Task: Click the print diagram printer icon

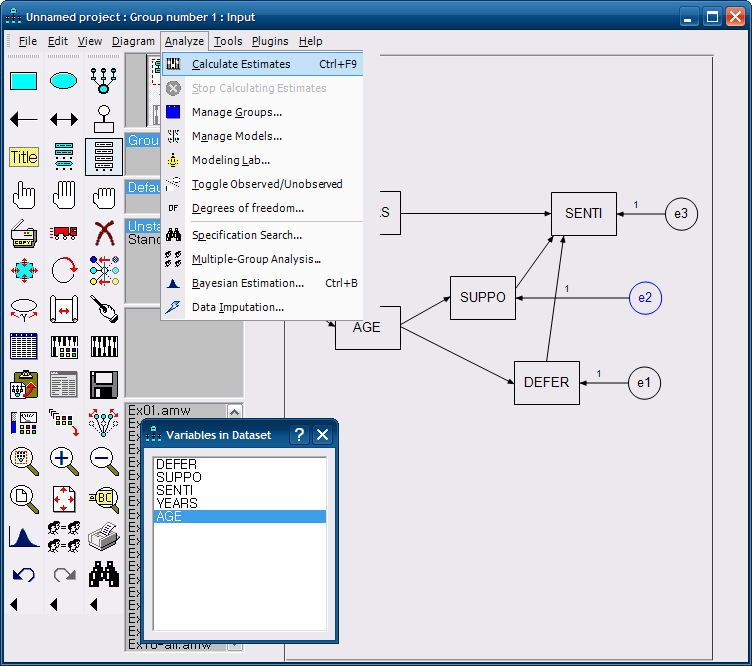Action: [104, 537]
